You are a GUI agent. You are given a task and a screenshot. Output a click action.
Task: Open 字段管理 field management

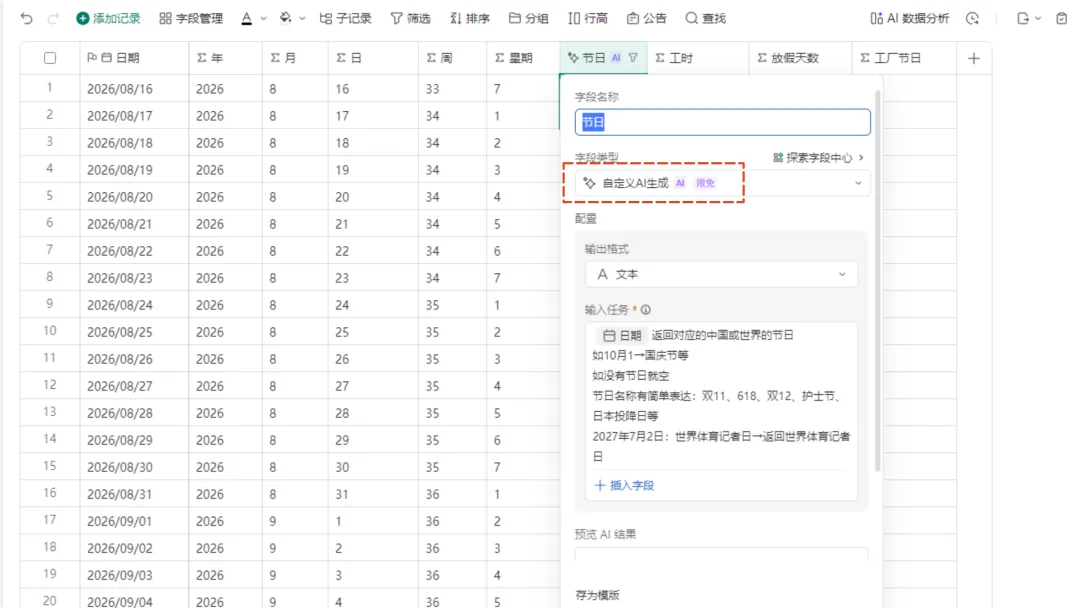[191, 19]
